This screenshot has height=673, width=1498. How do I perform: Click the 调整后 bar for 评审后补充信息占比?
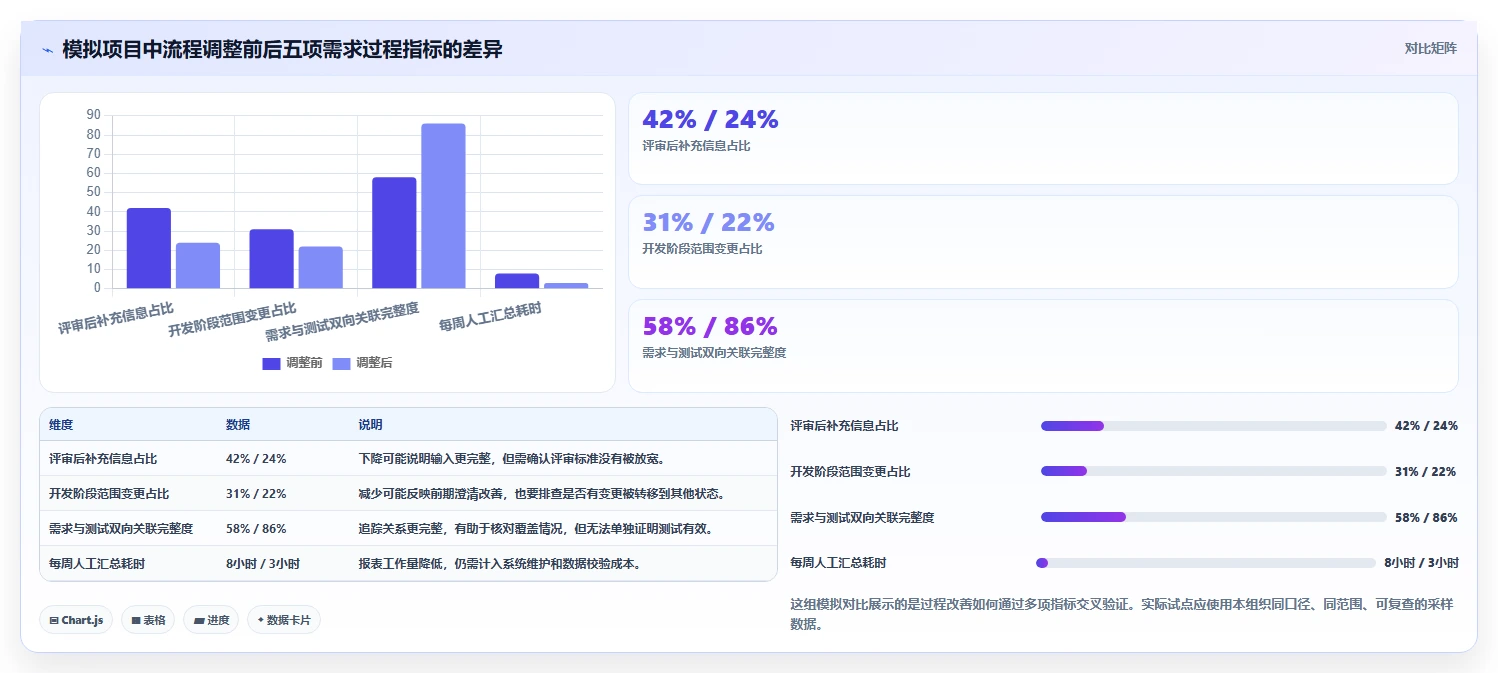point(198,265)
